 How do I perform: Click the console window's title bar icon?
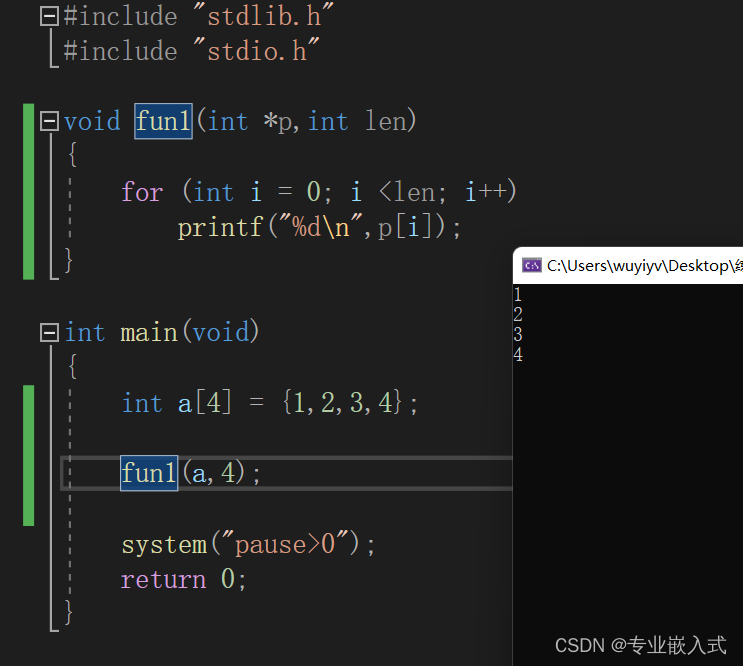tap(532, 265)
